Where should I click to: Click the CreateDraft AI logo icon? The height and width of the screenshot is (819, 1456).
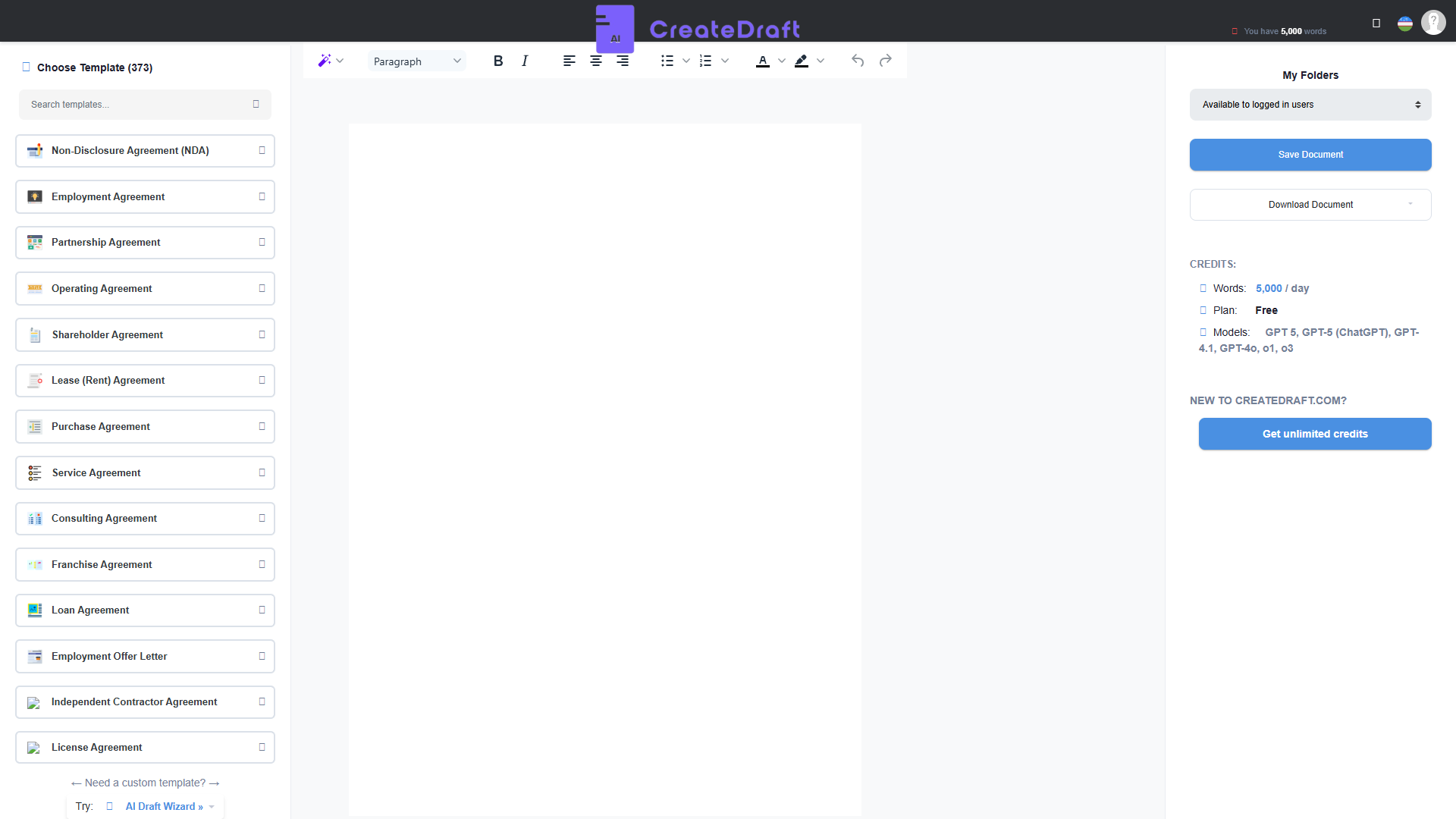[x=615, y=29]
